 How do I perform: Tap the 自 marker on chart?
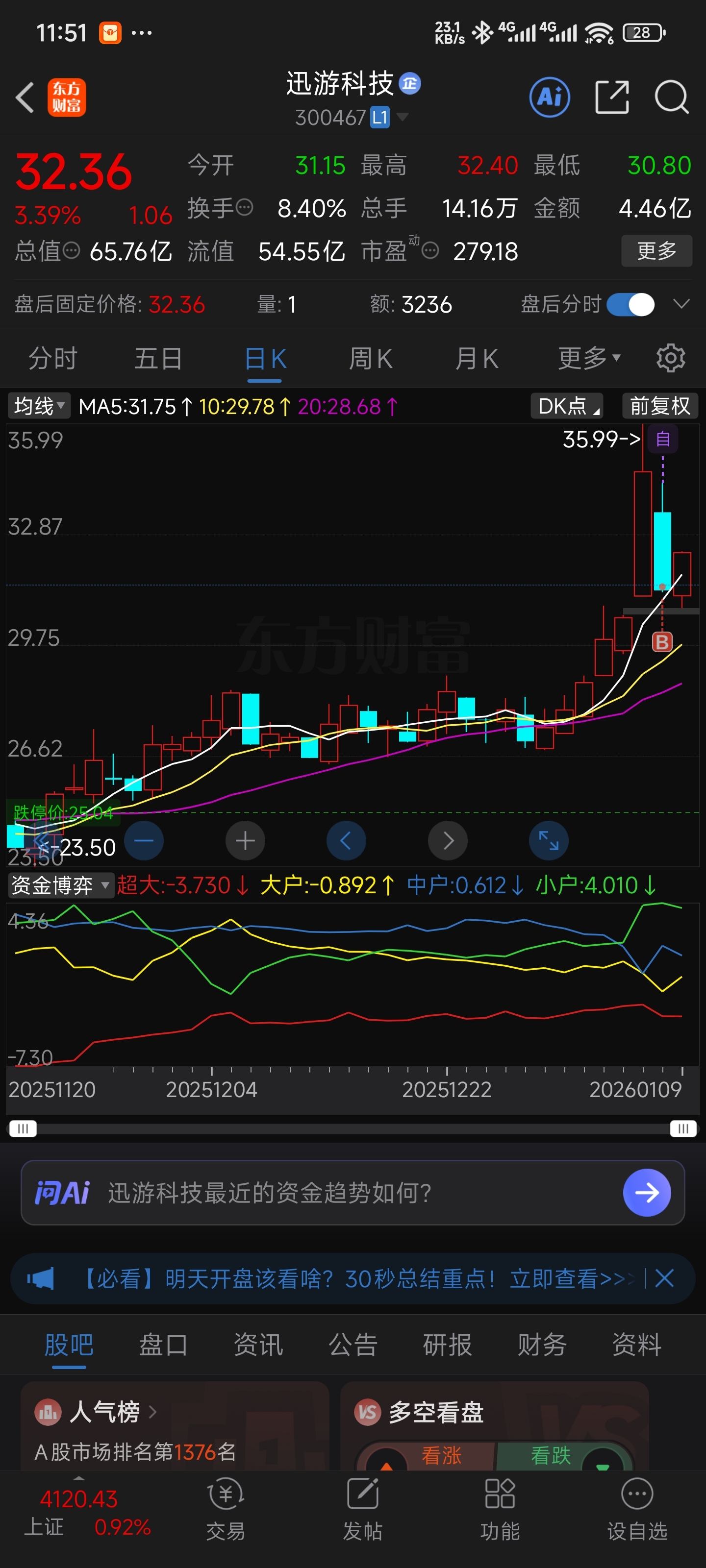[663, 439]
